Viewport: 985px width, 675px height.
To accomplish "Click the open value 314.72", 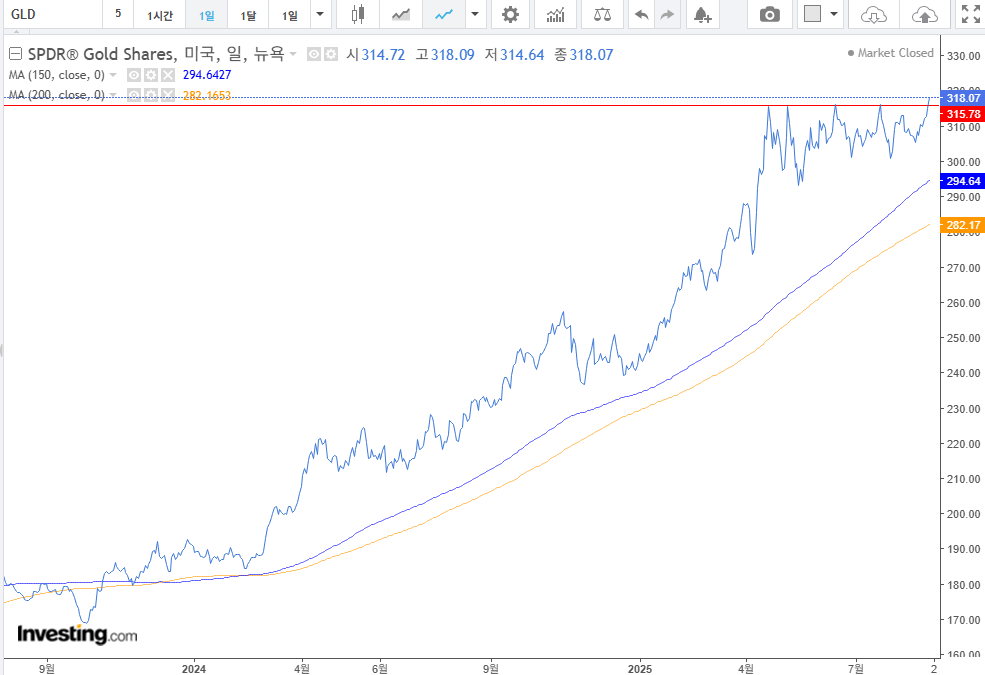I will 383,55.
